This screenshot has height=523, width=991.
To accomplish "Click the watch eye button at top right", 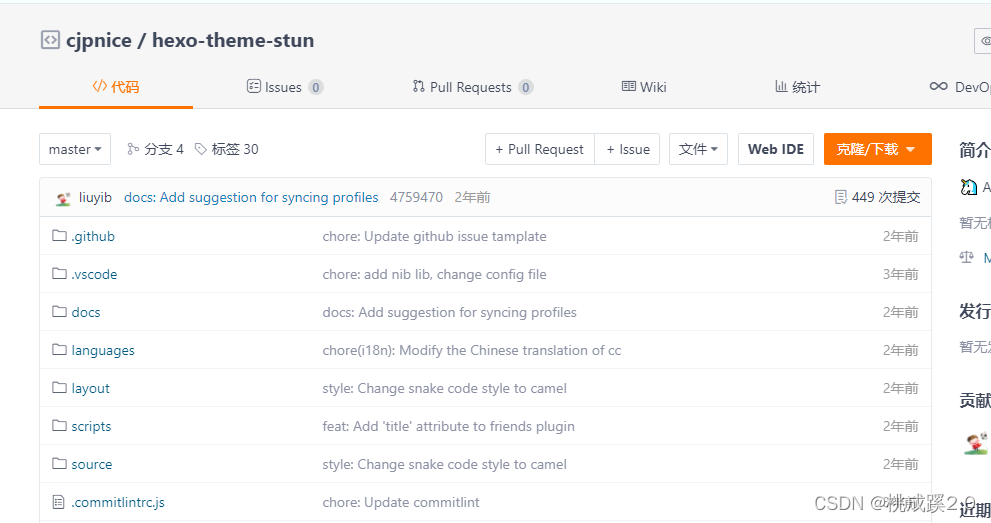I will 983,41.
